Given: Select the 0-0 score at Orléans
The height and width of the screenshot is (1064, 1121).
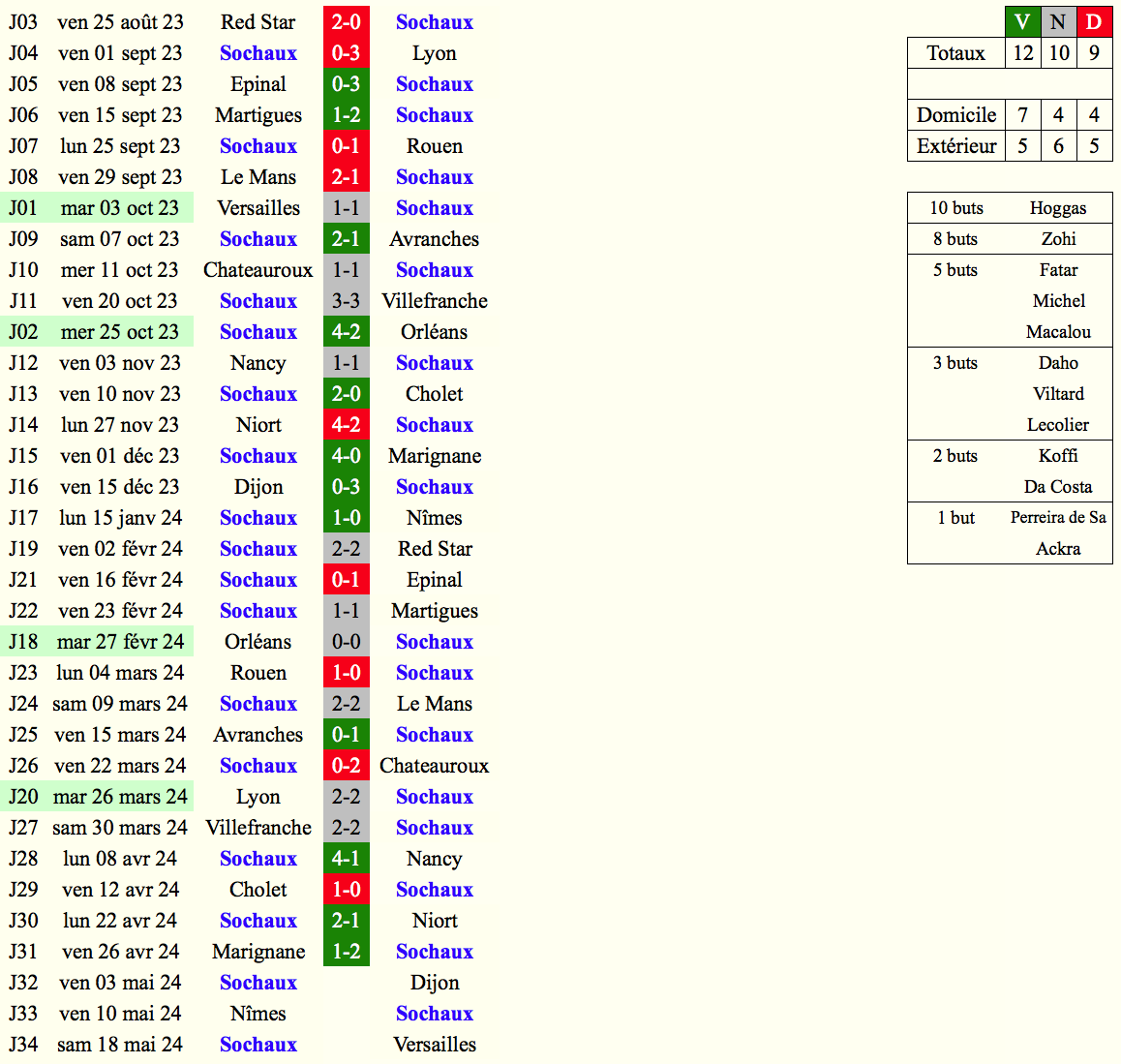Looking at the screenshot, I should click(x=346, y=642).
